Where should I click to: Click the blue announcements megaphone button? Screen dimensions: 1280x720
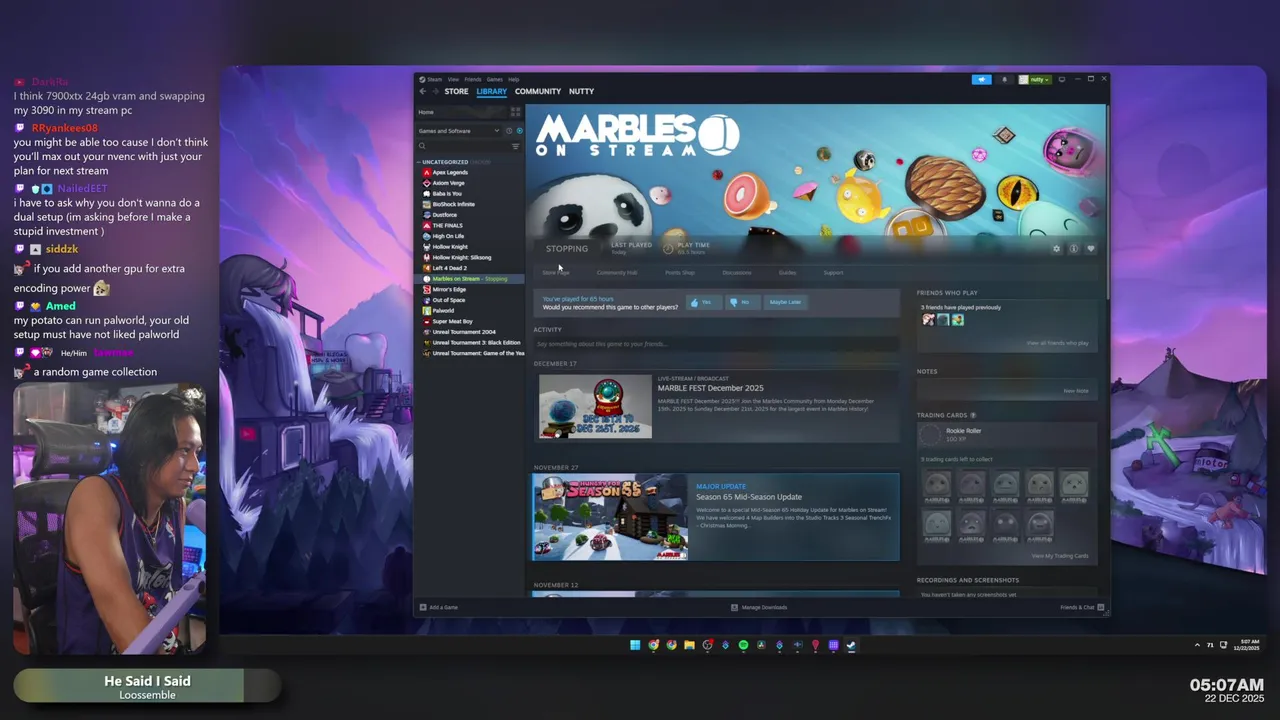[x=981, y=79]
